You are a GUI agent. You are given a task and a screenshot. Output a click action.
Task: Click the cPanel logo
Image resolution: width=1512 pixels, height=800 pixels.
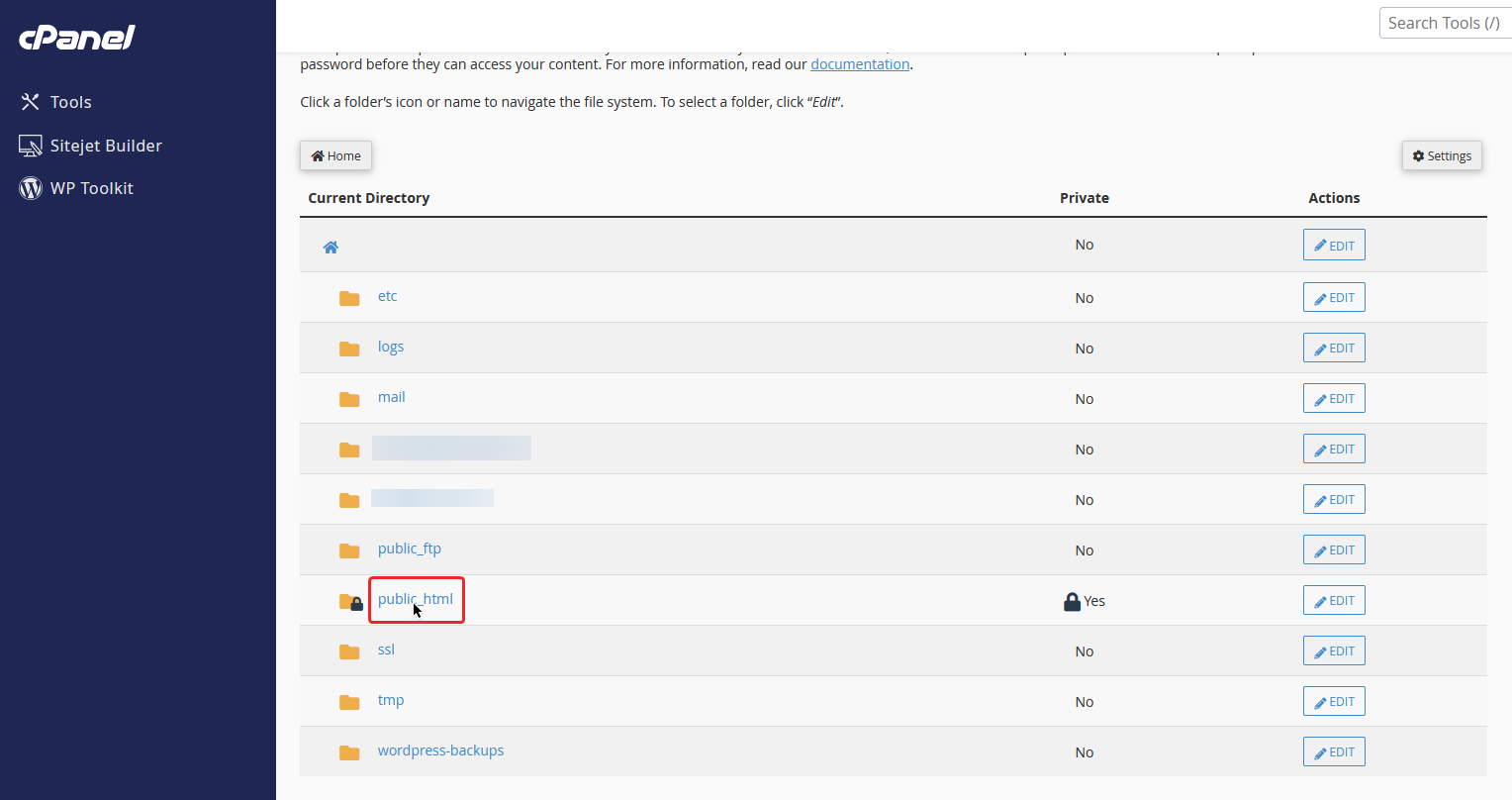[77, 38]
